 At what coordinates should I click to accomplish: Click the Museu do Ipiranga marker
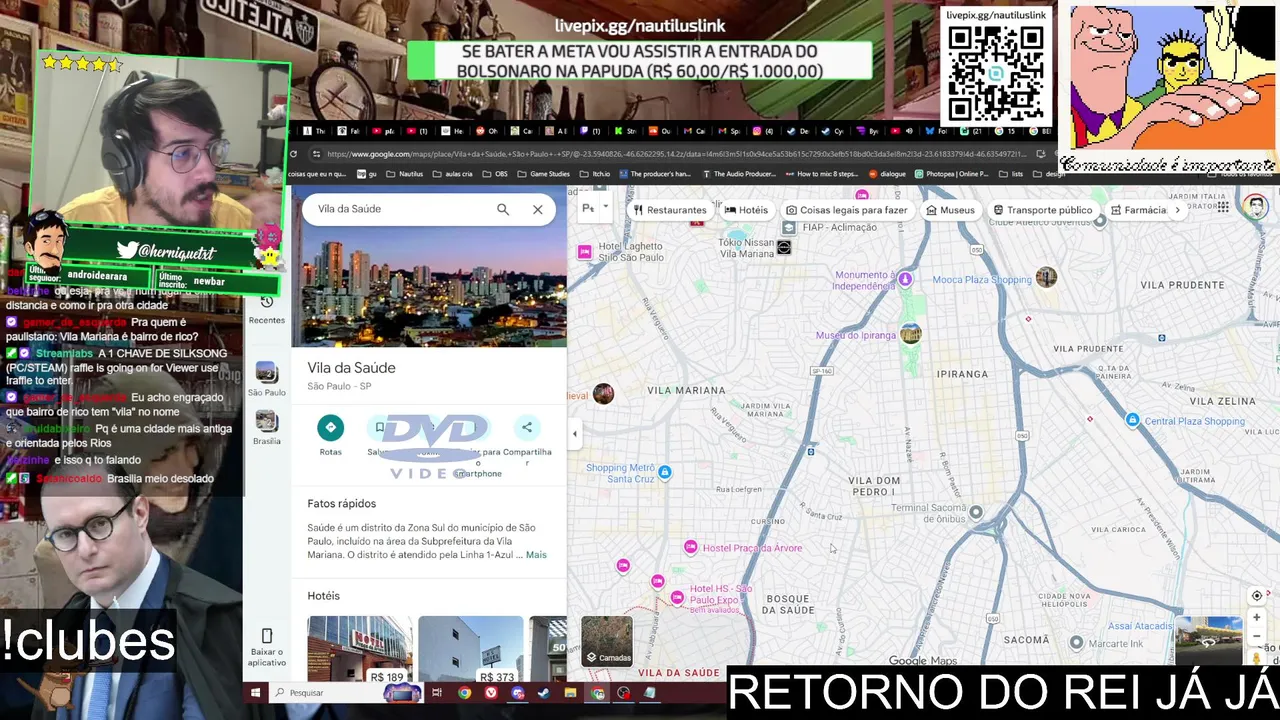coord(910,334)
